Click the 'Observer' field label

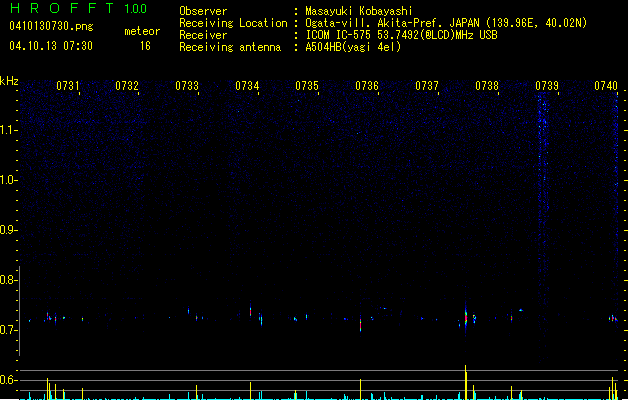point(203,11)
